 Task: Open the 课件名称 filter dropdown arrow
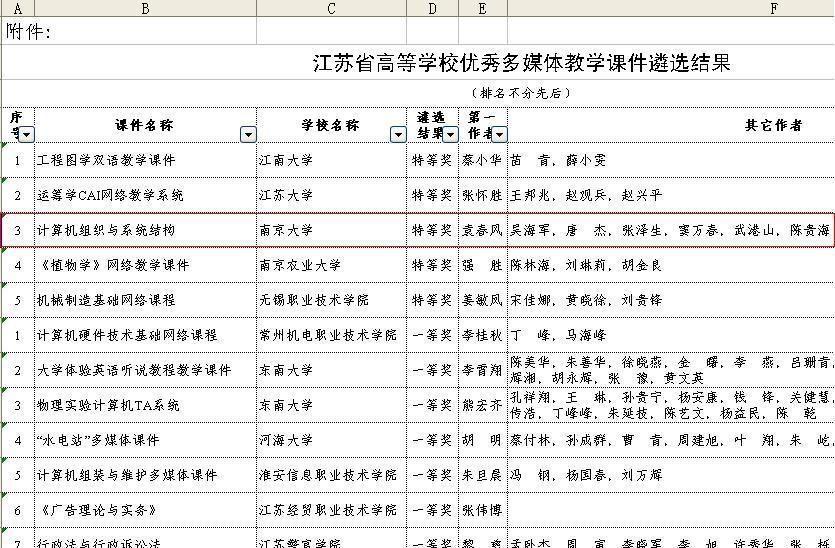pos(248,135)
